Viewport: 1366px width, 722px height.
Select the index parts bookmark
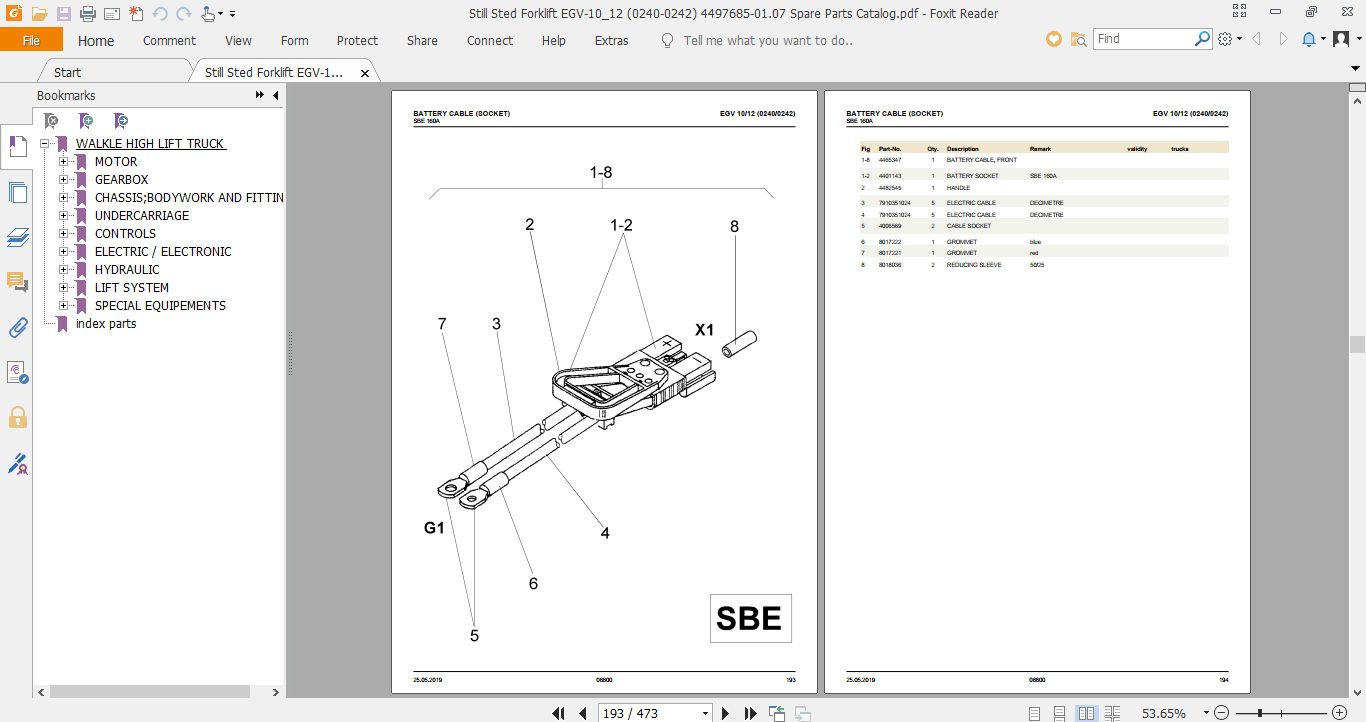(106, 324)
